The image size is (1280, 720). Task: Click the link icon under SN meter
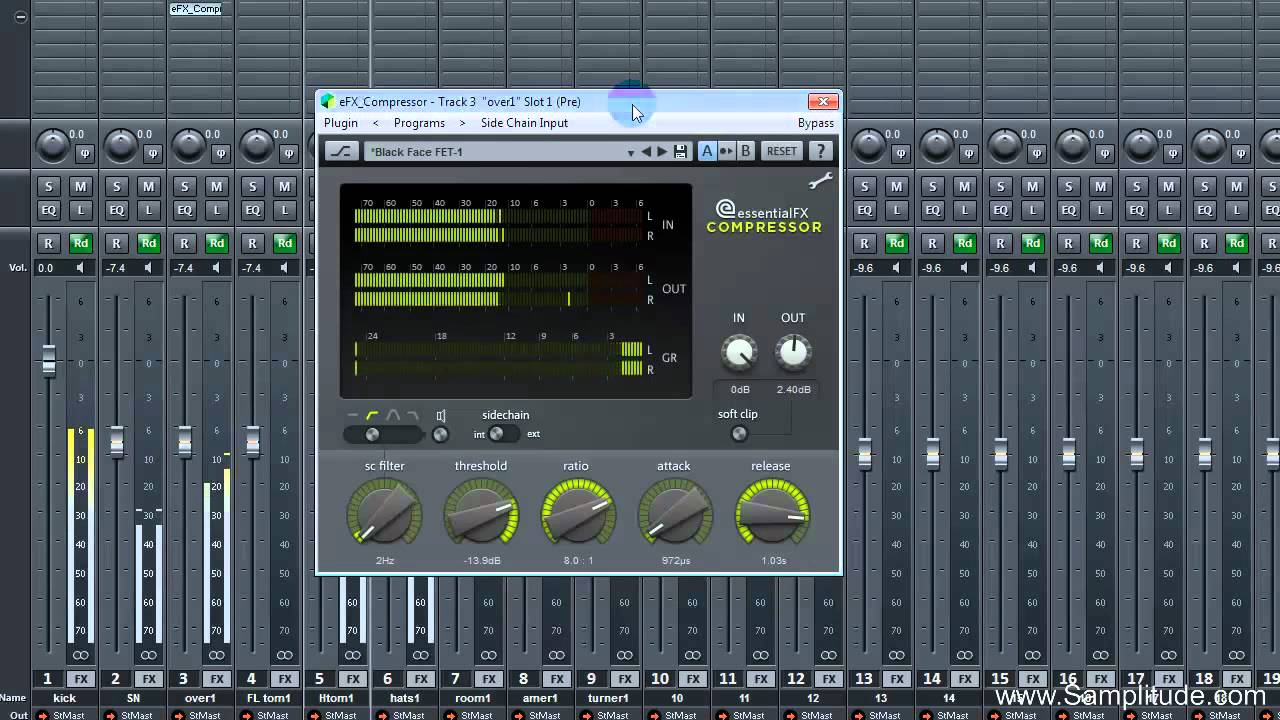148,656
